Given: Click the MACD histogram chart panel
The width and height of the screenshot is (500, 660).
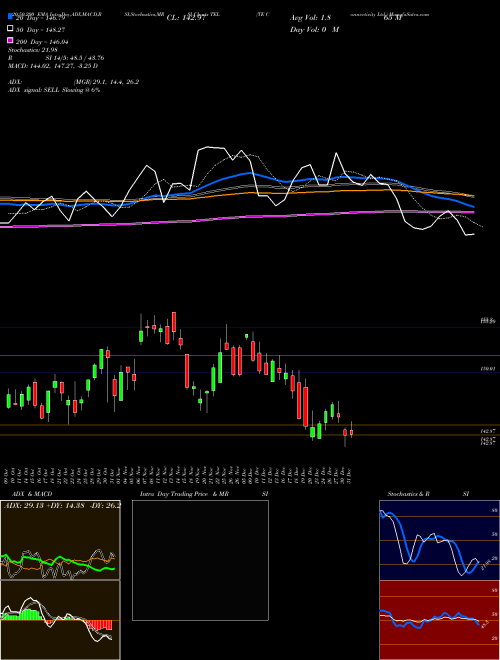Looking at the screenshot, I should point(60,620).
